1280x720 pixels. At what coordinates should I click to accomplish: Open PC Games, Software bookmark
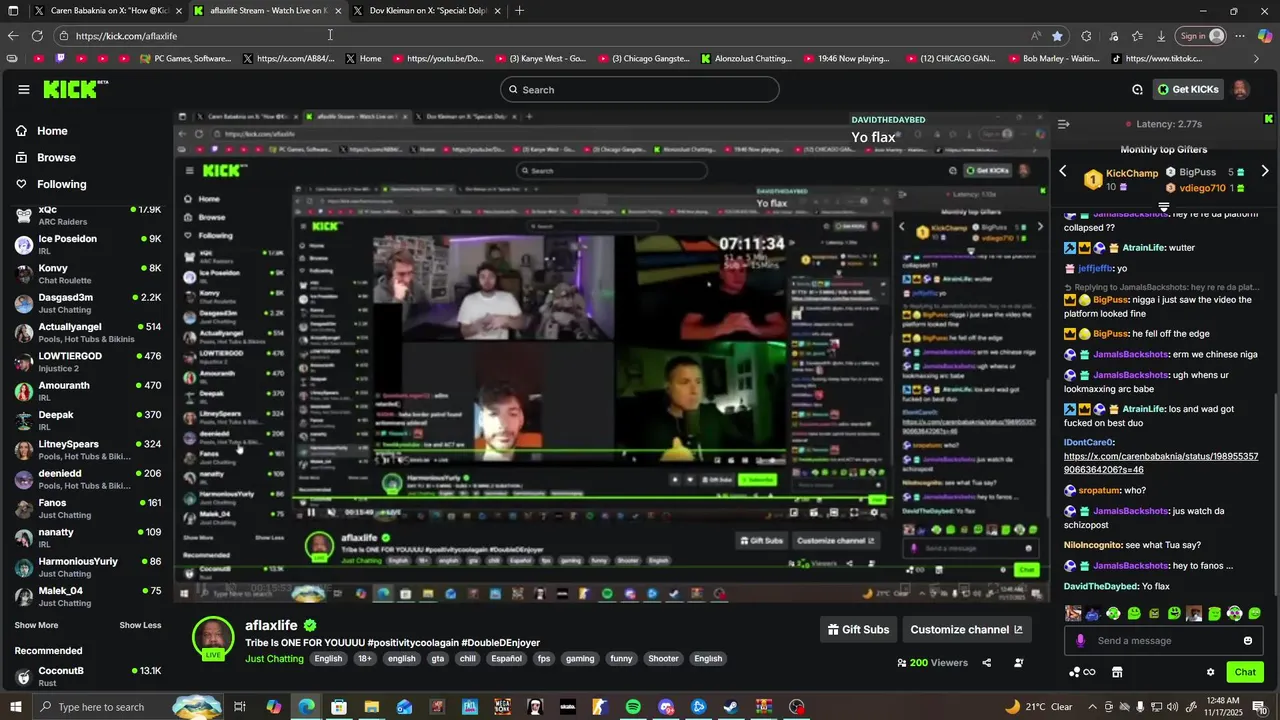[184, 59]
